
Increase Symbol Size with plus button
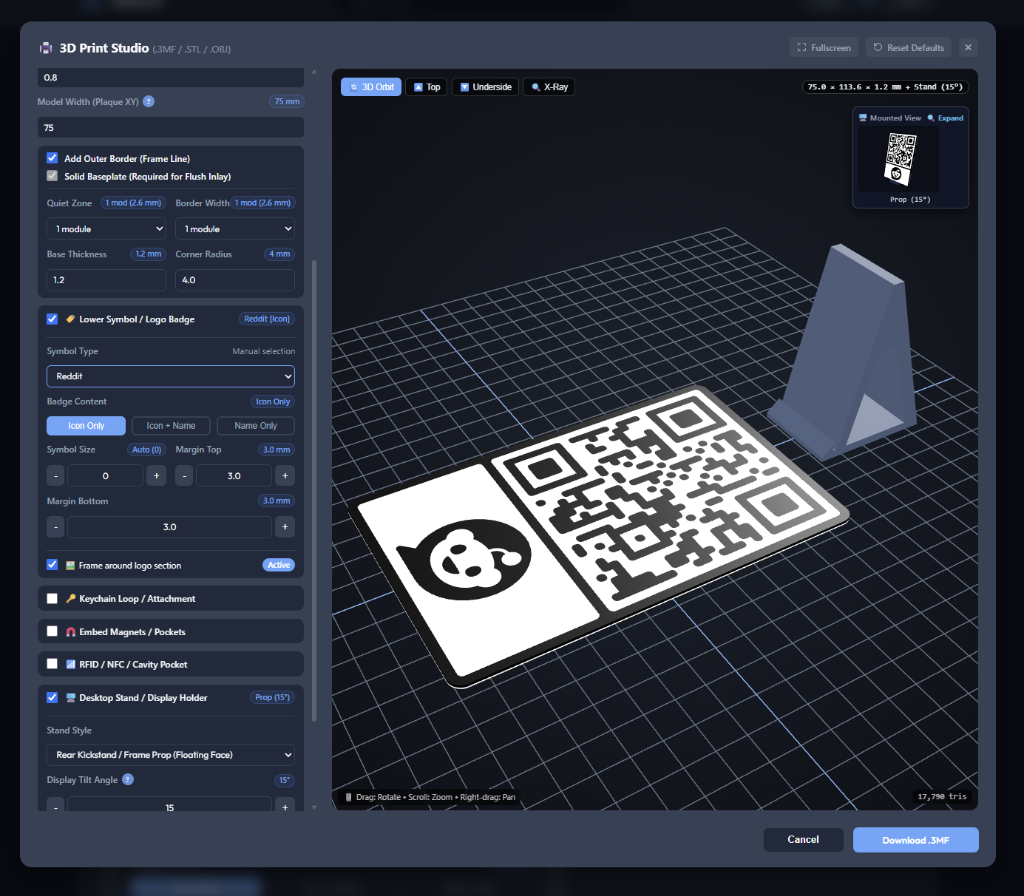(156, 475)
